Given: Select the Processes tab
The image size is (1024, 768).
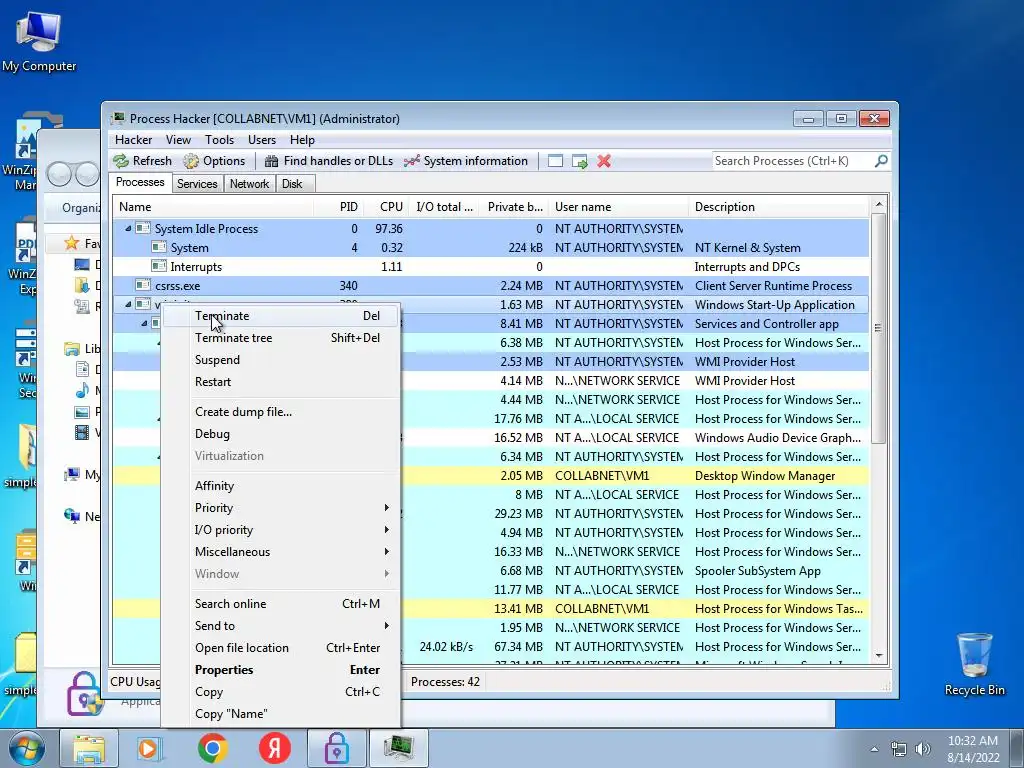Looking at the screenshot, I should (140, 182).
